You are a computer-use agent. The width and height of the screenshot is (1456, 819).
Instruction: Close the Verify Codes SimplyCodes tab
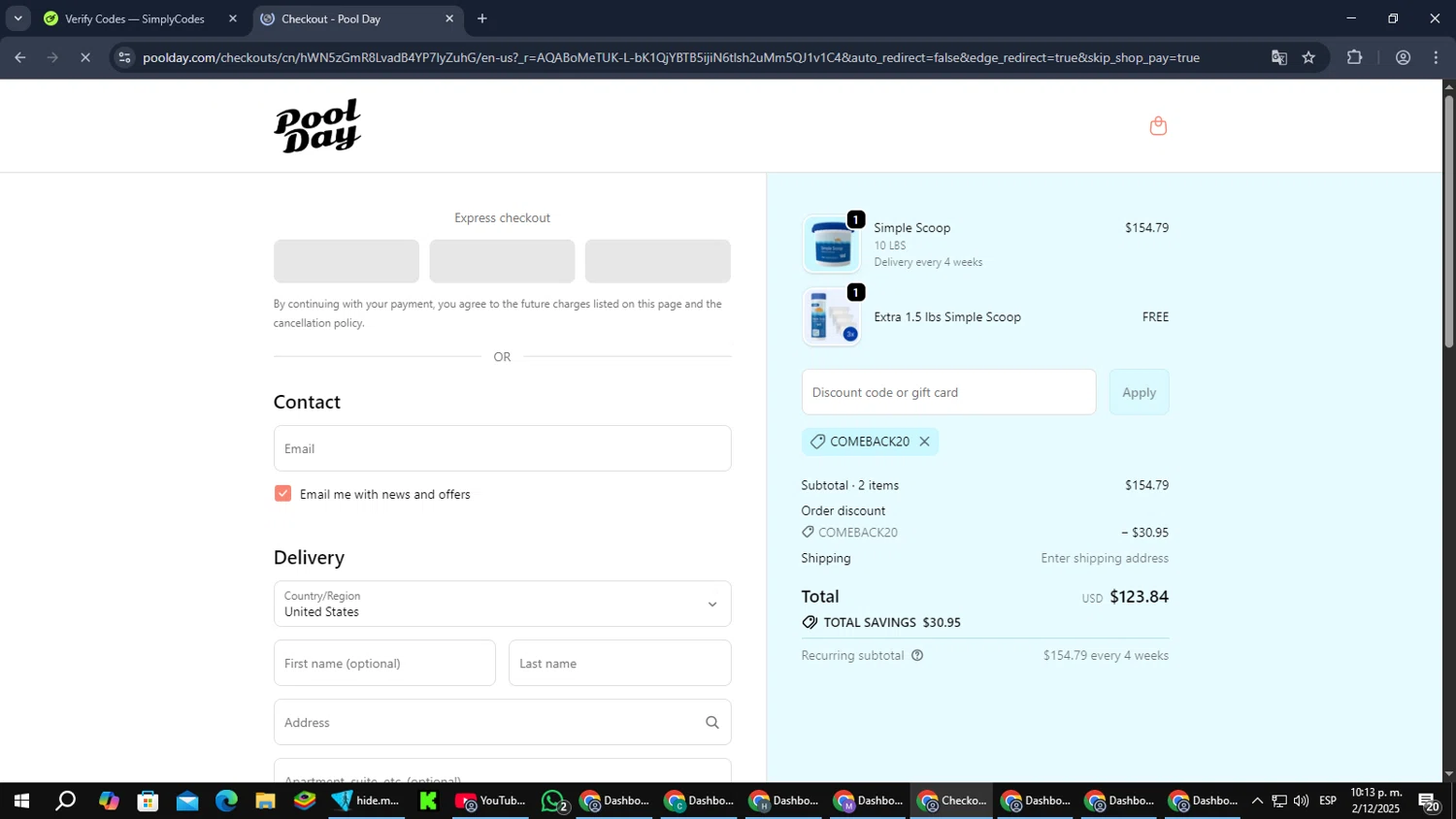(232, 18)
